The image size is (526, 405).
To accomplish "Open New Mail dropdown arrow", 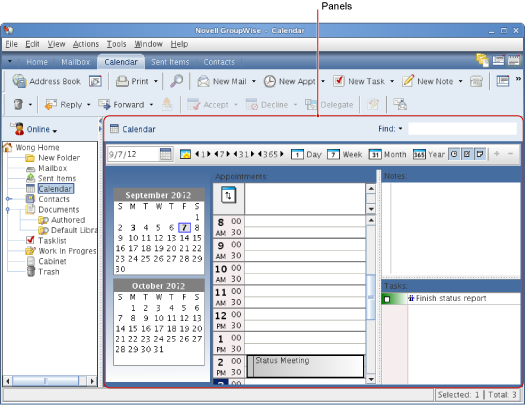I will [x=254, y=81].
